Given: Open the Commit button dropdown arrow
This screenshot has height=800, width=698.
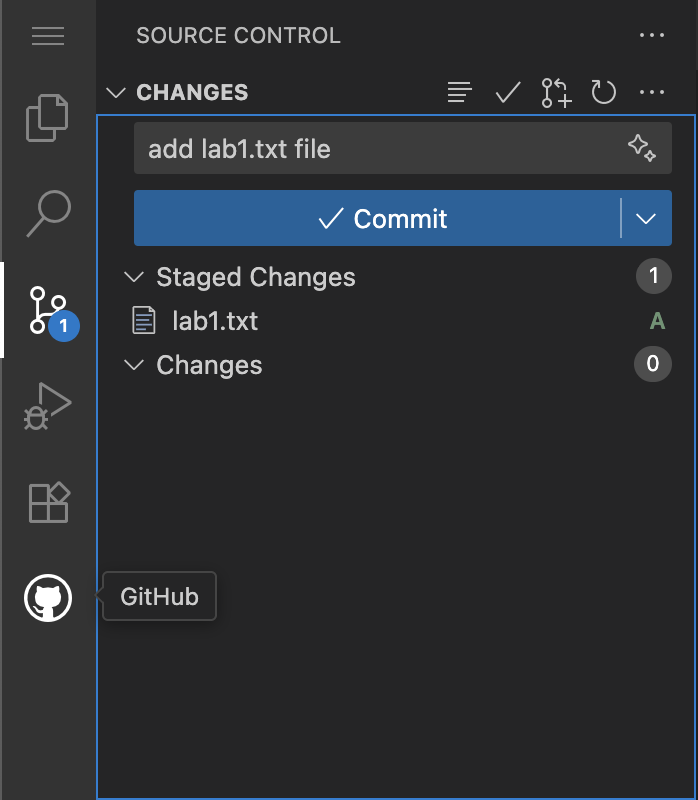Looking at the screenshot, I should click(646, 219).
